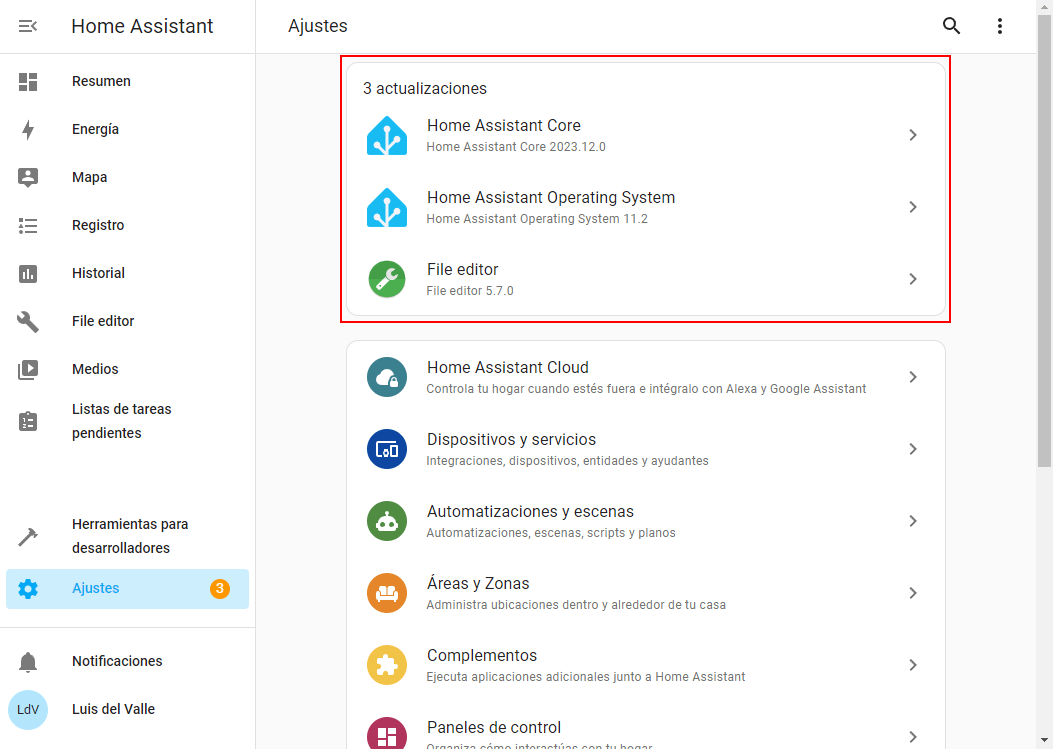The image size is (1053, 749).
Task: Select Historial from the sidebar
Action: coord(98,273)
